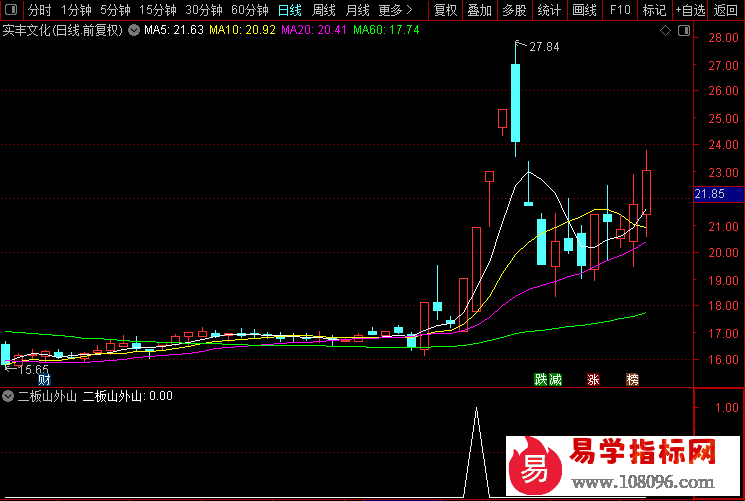This screenshot has width=745, height=501.
Task: Click the current price 21.85 tag
Action: [x=719, y=194]
